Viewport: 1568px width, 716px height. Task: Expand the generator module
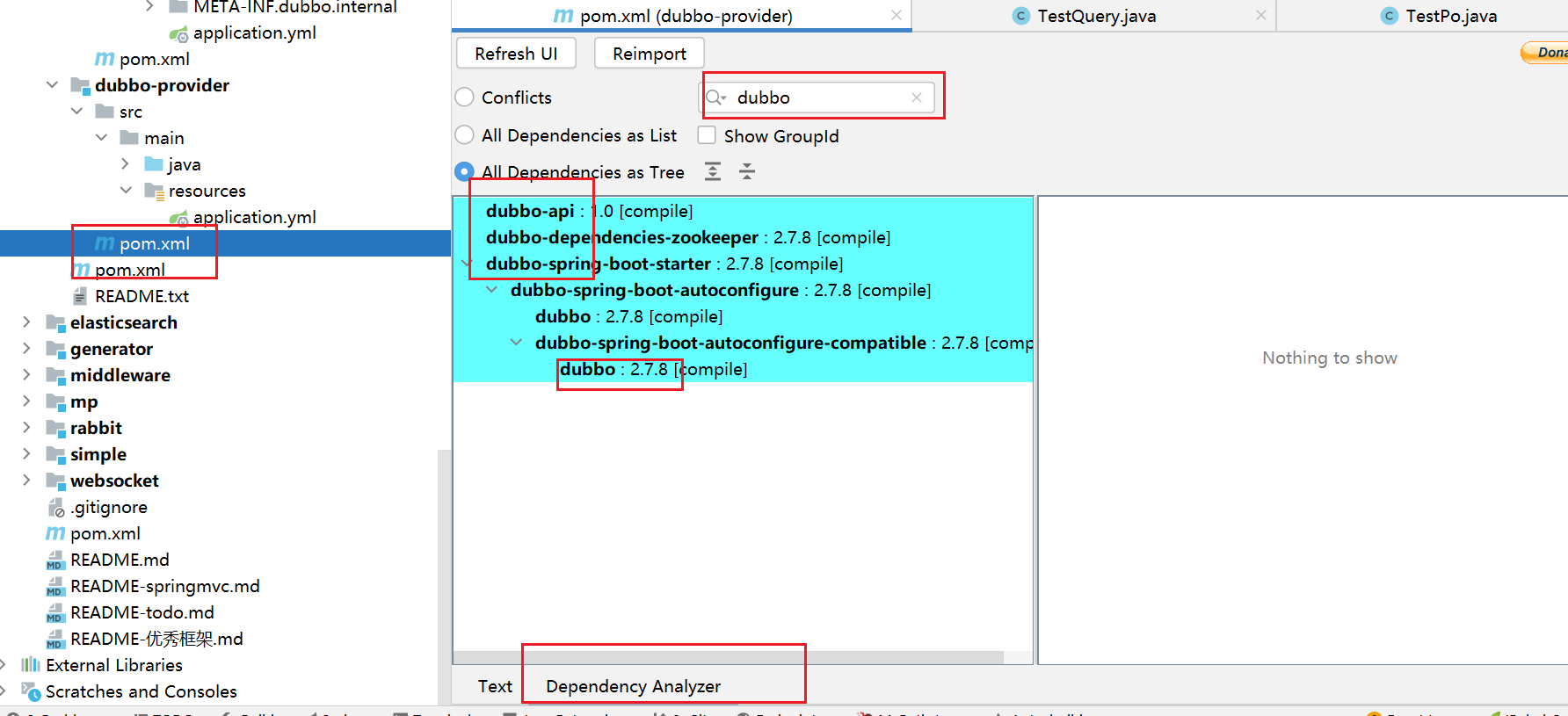tap(26, 349)
